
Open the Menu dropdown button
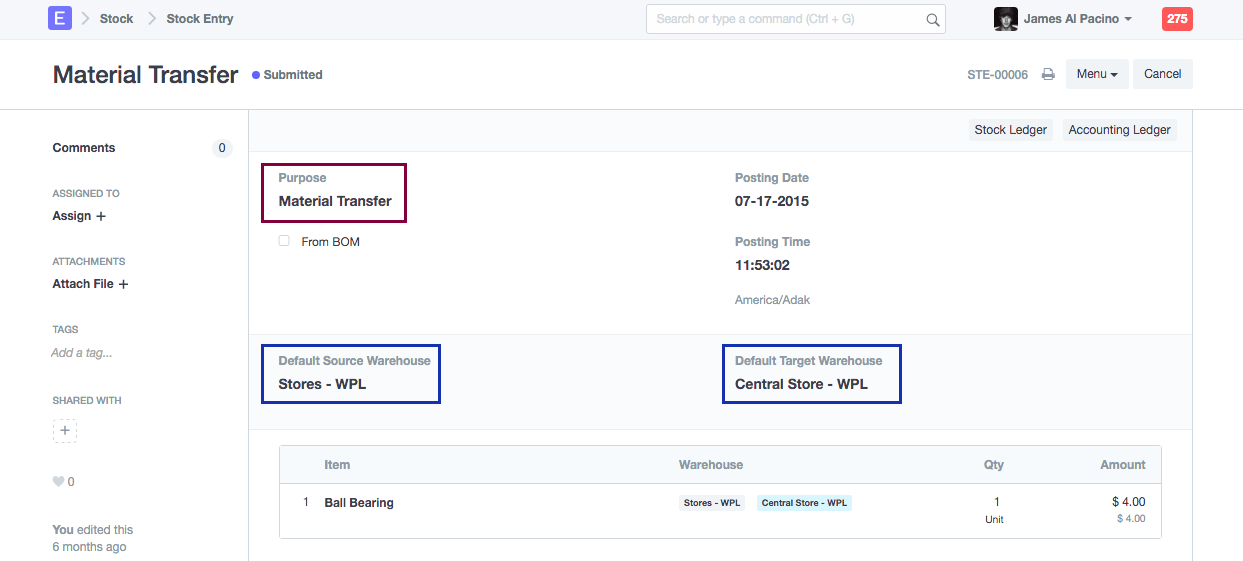pyautogui.click(x=1097, y=74)
